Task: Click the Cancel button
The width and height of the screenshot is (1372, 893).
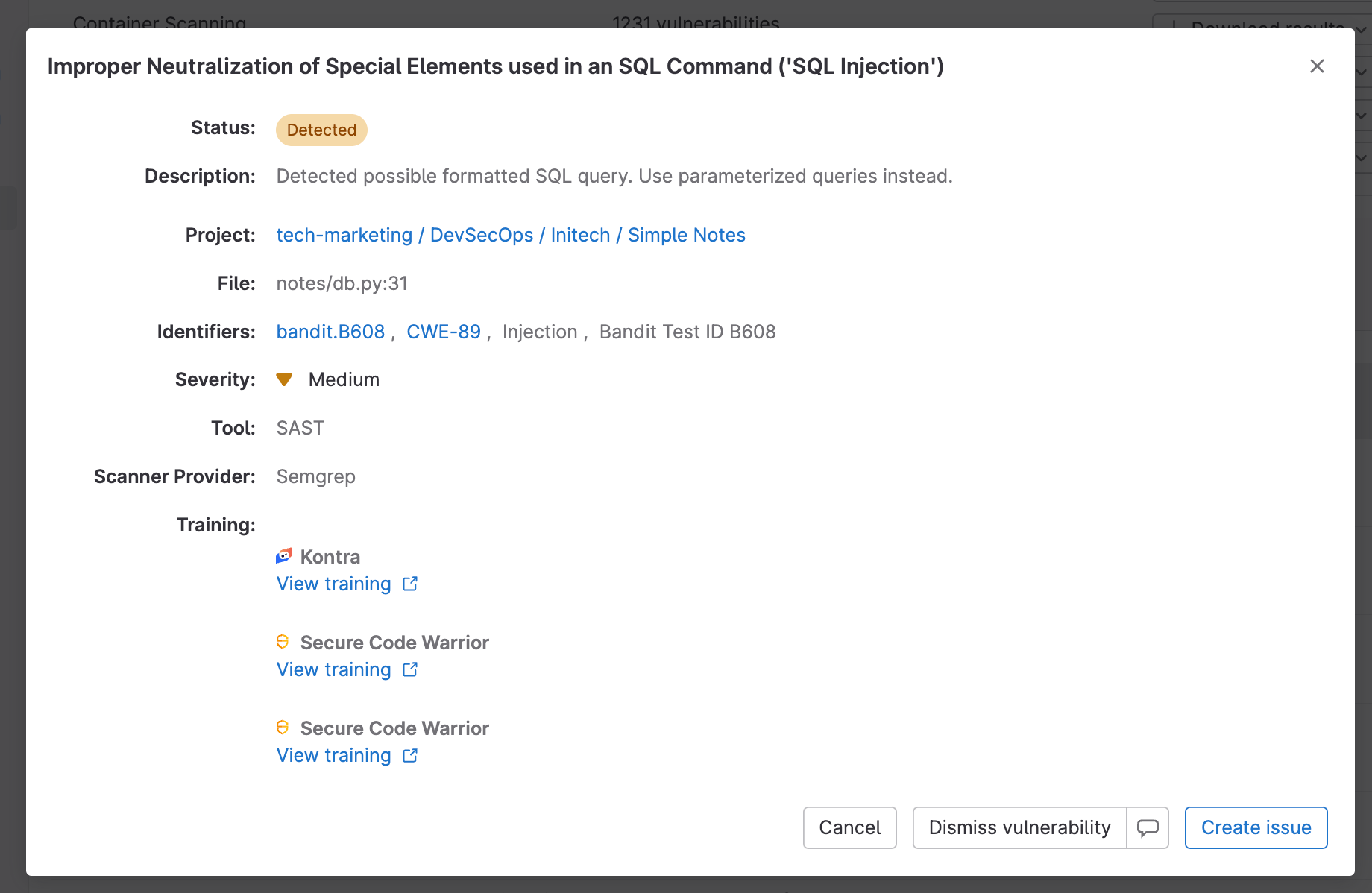Action: [x=849, y=827]
